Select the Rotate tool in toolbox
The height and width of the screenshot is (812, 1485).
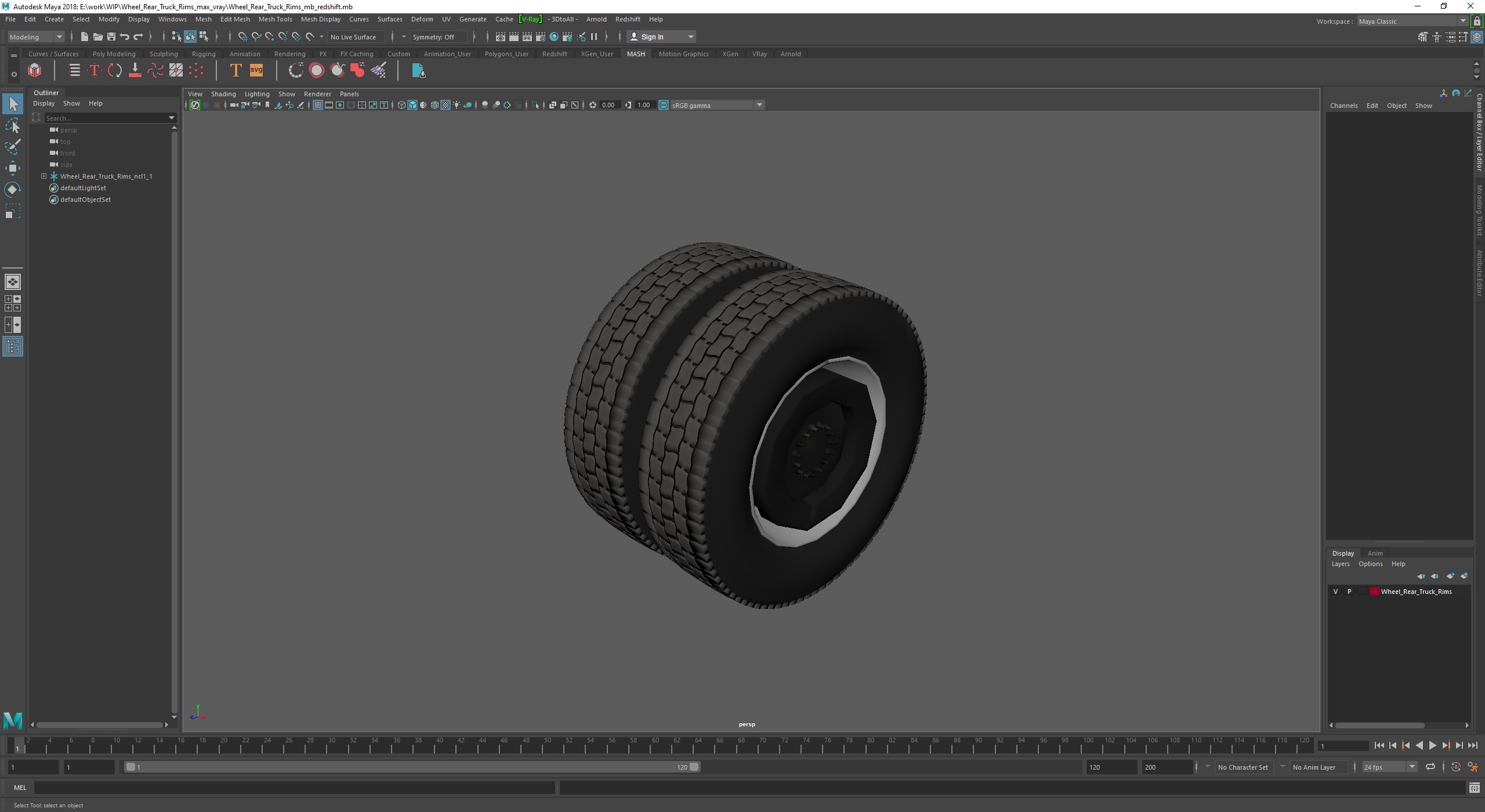12,190
